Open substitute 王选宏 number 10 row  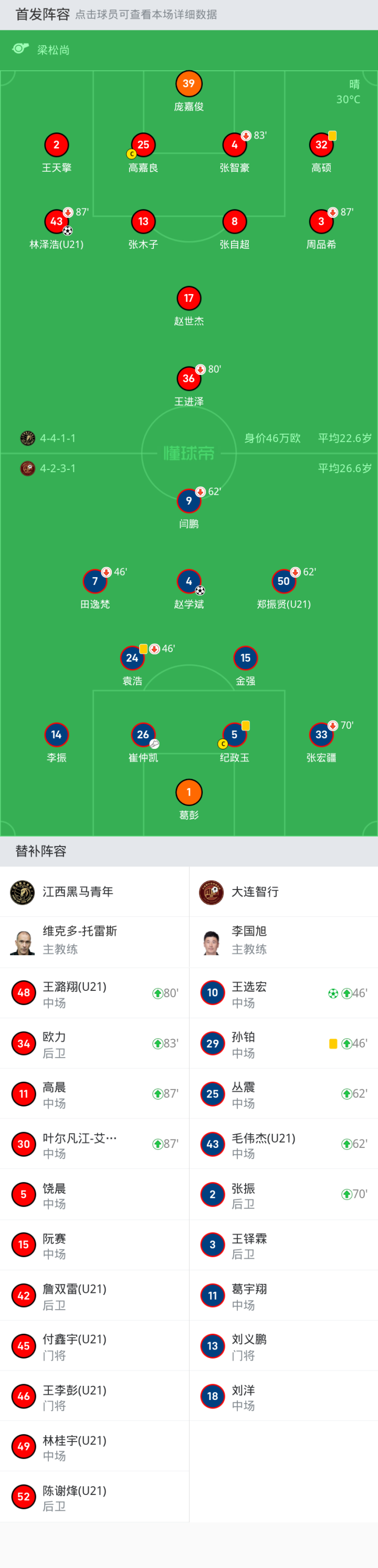283,994
